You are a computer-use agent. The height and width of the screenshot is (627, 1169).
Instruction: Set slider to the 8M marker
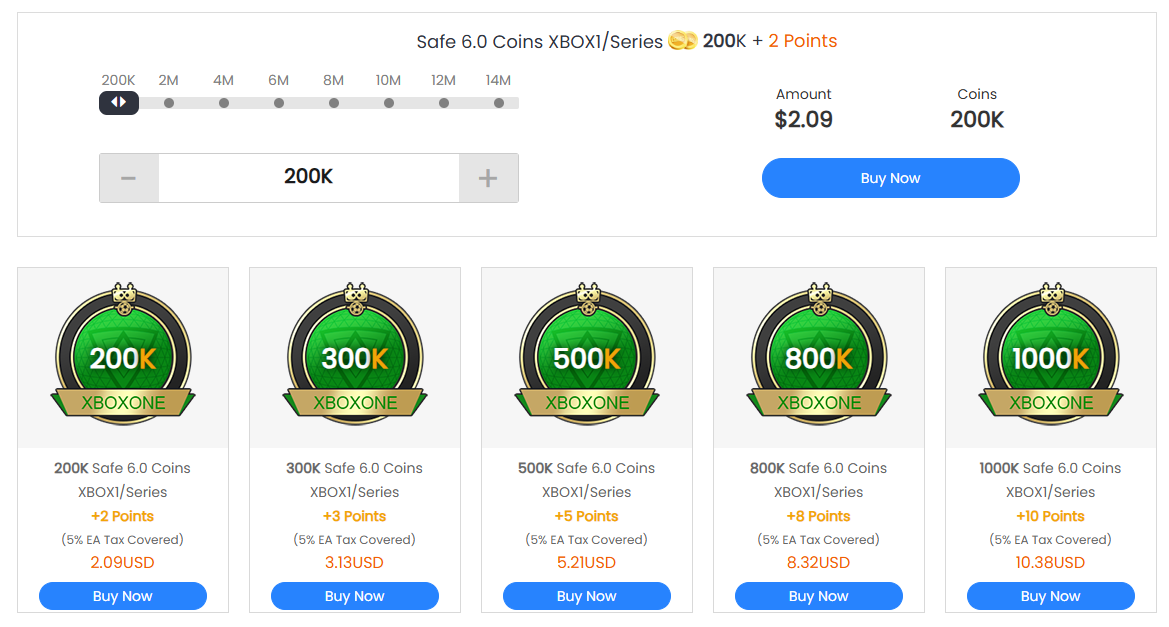(x=334, y=103)
